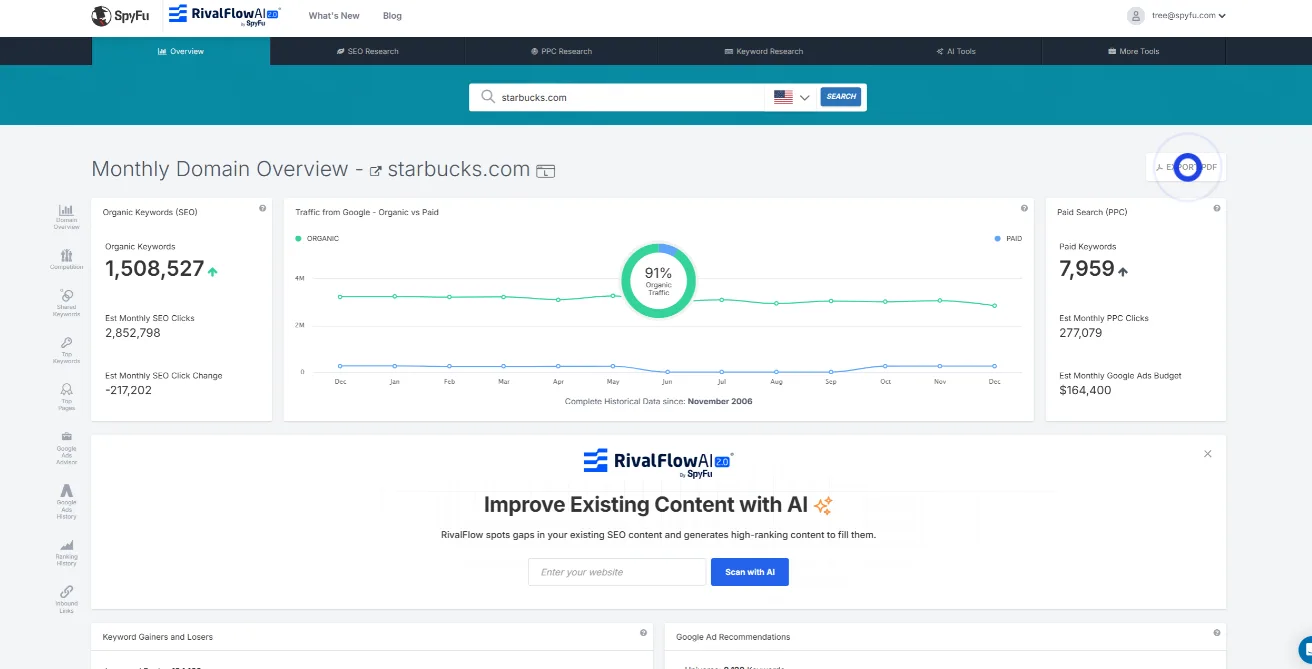Click the 1,508,527 organic keywords value

coord(154,269)
